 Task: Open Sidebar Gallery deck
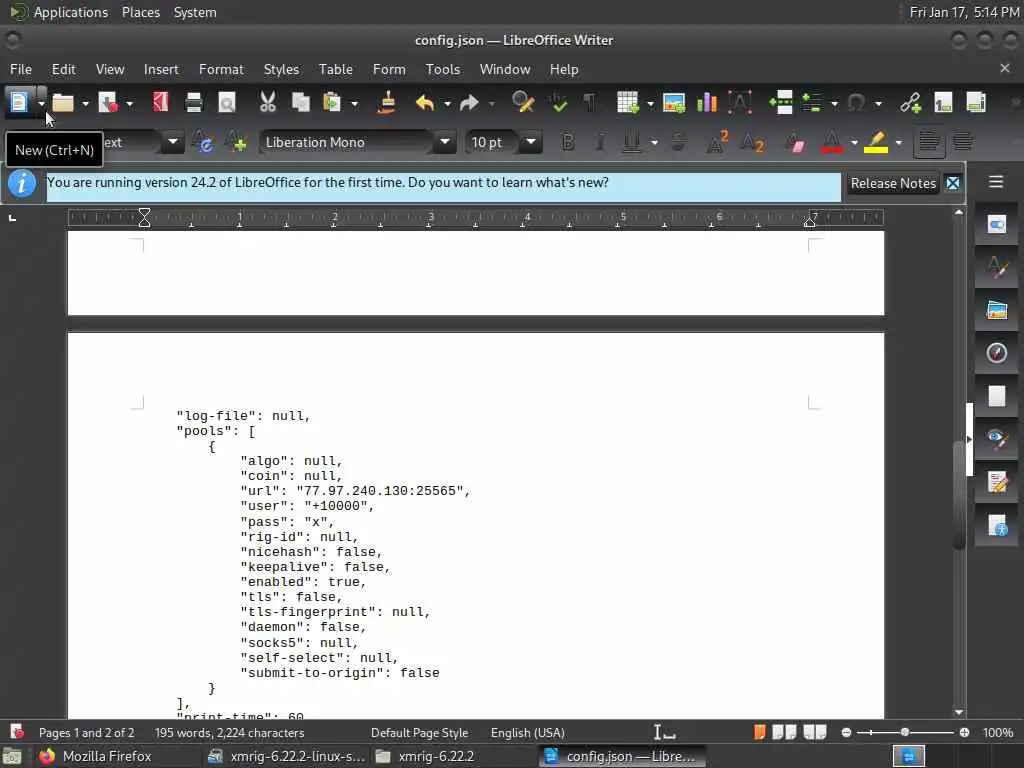pos(997,310)
